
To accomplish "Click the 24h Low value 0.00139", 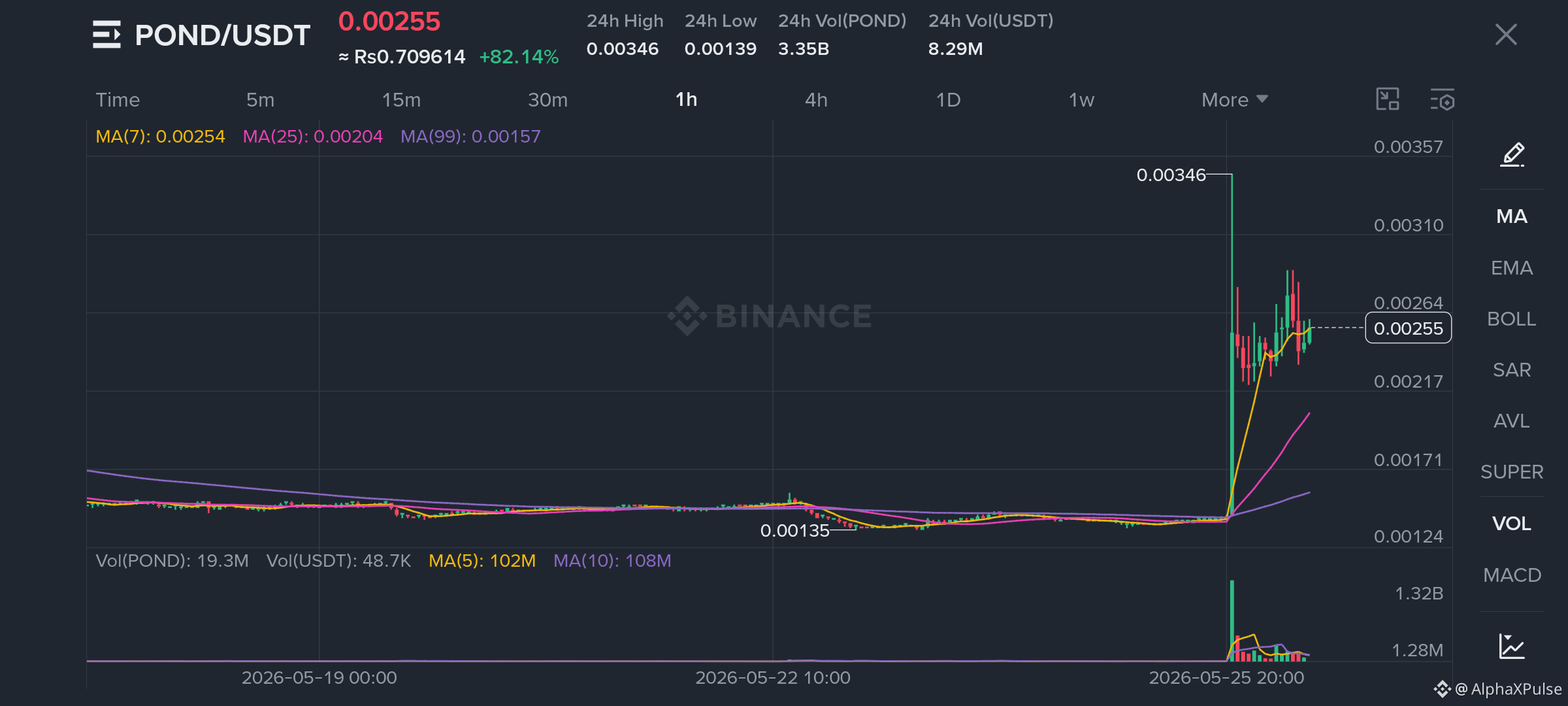I will coord(720,49).
